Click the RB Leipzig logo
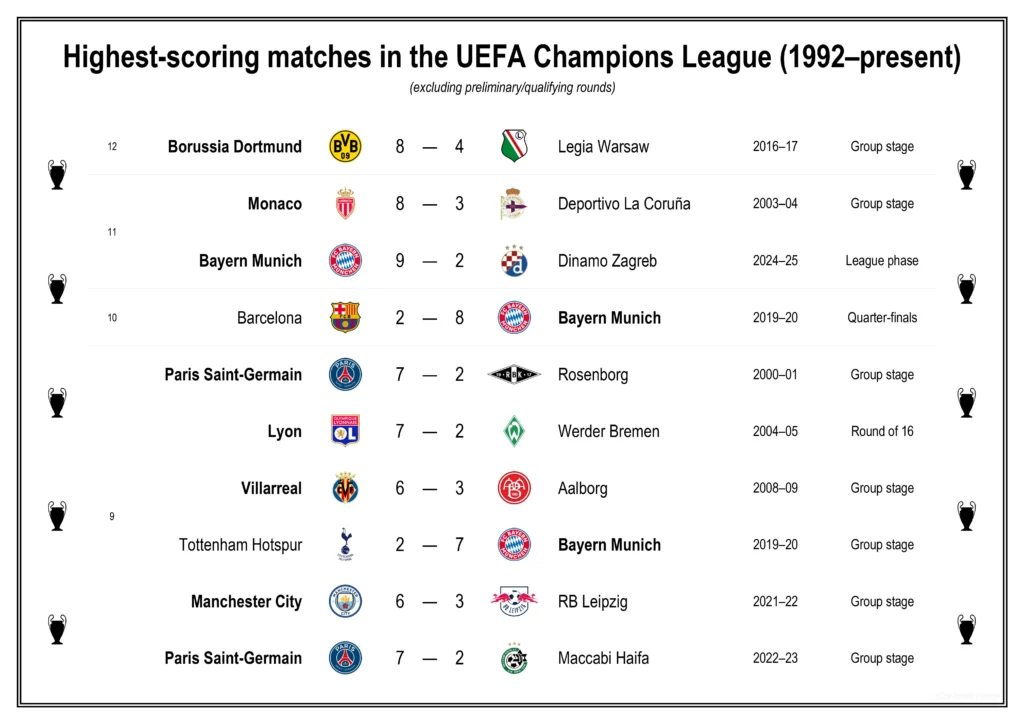Viewport: 1024px width, 724px height. [514, 601]
